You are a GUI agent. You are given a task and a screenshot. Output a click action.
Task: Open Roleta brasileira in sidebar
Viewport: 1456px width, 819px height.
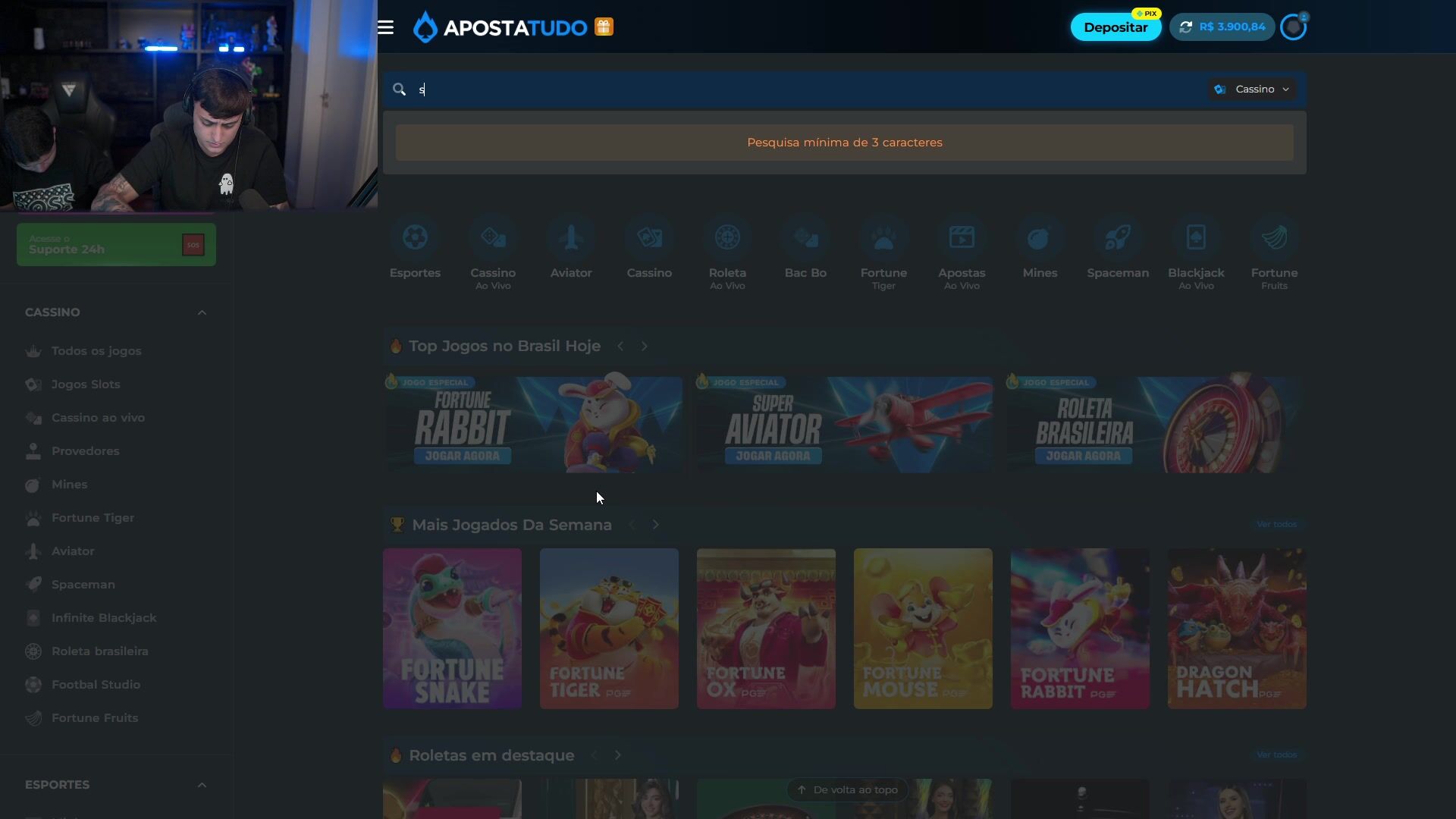pos(99,651)
